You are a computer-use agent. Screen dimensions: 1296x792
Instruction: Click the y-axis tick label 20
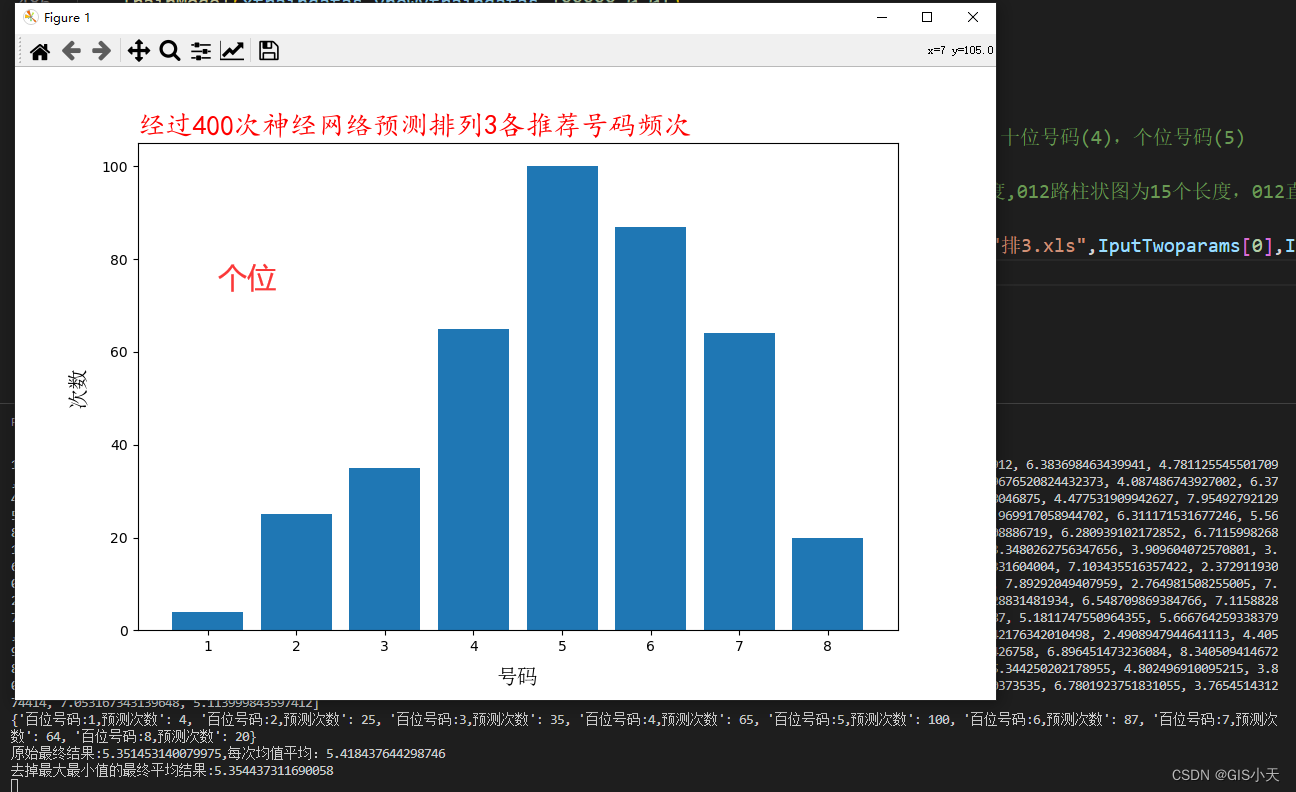coord(121,538)
